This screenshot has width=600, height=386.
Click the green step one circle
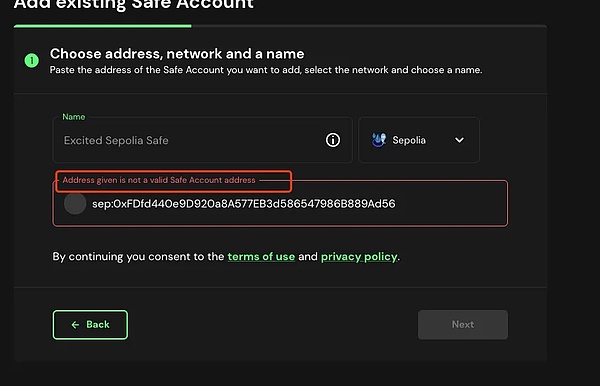[x=32, y=60]
